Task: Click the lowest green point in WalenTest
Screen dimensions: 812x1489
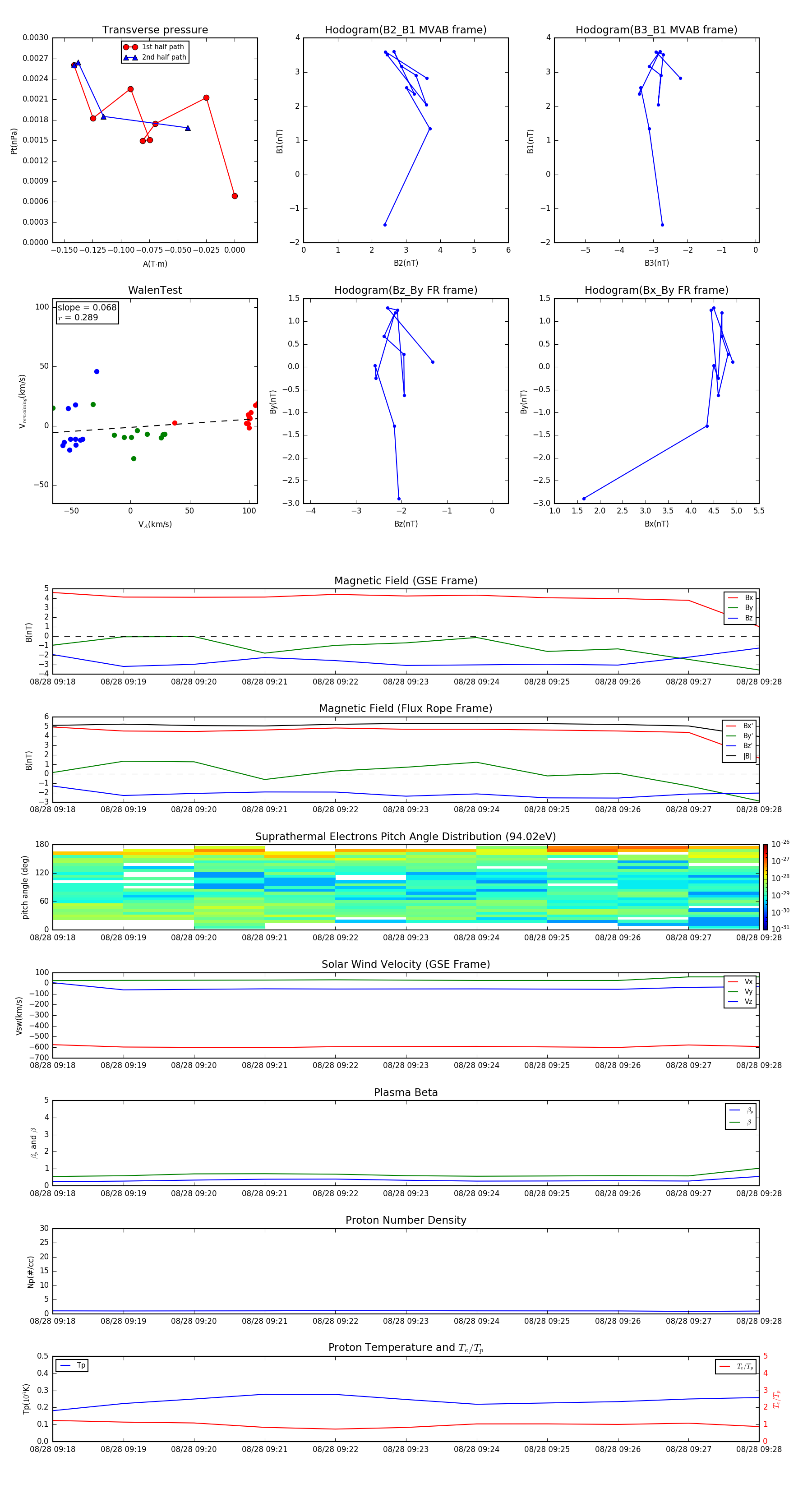Action: 134,458
